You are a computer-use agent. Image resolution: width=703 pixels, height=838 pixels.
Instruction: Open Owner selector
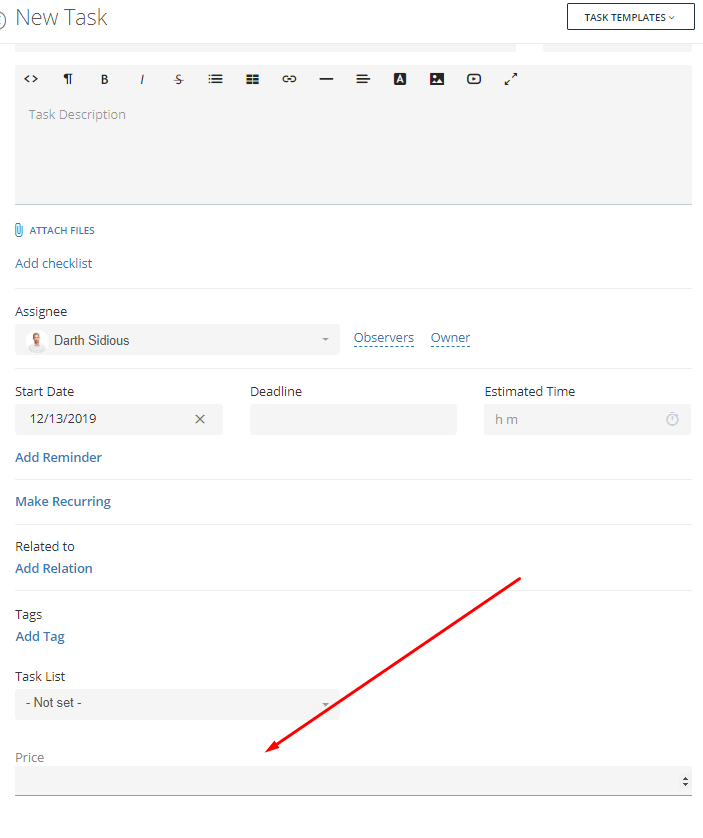(x=450, y=338)
